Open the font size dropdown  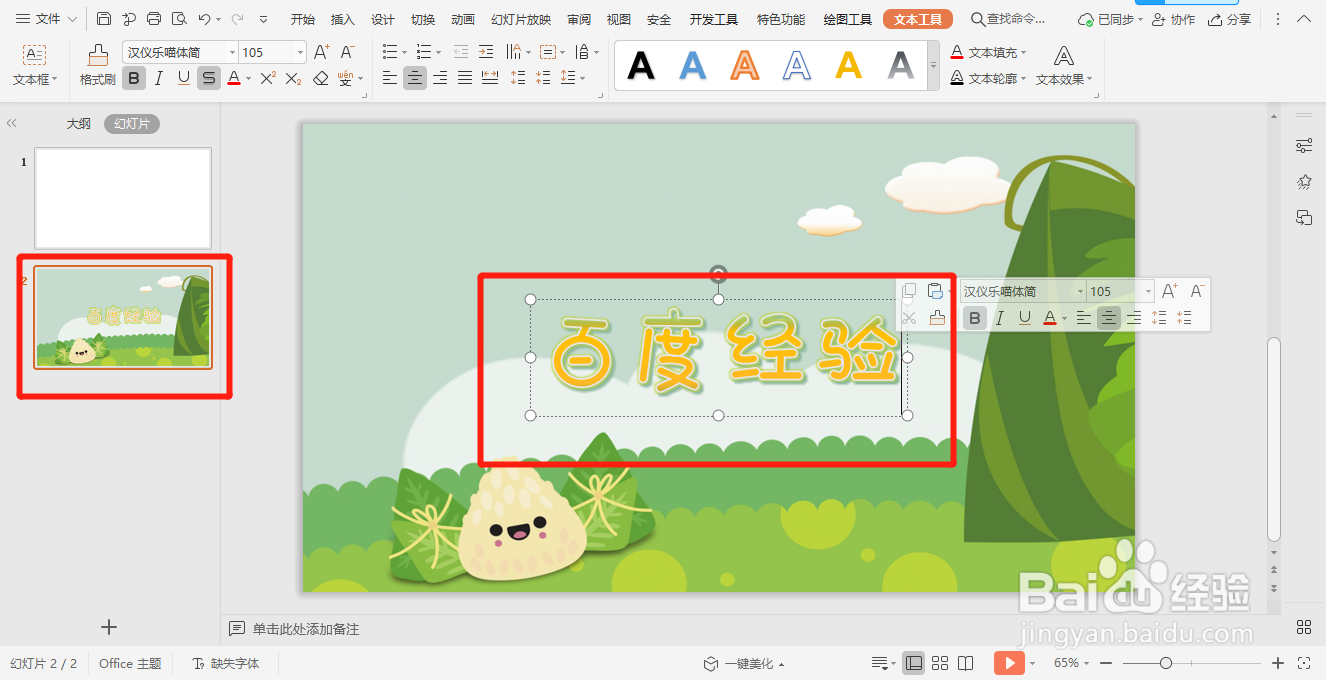300,51
